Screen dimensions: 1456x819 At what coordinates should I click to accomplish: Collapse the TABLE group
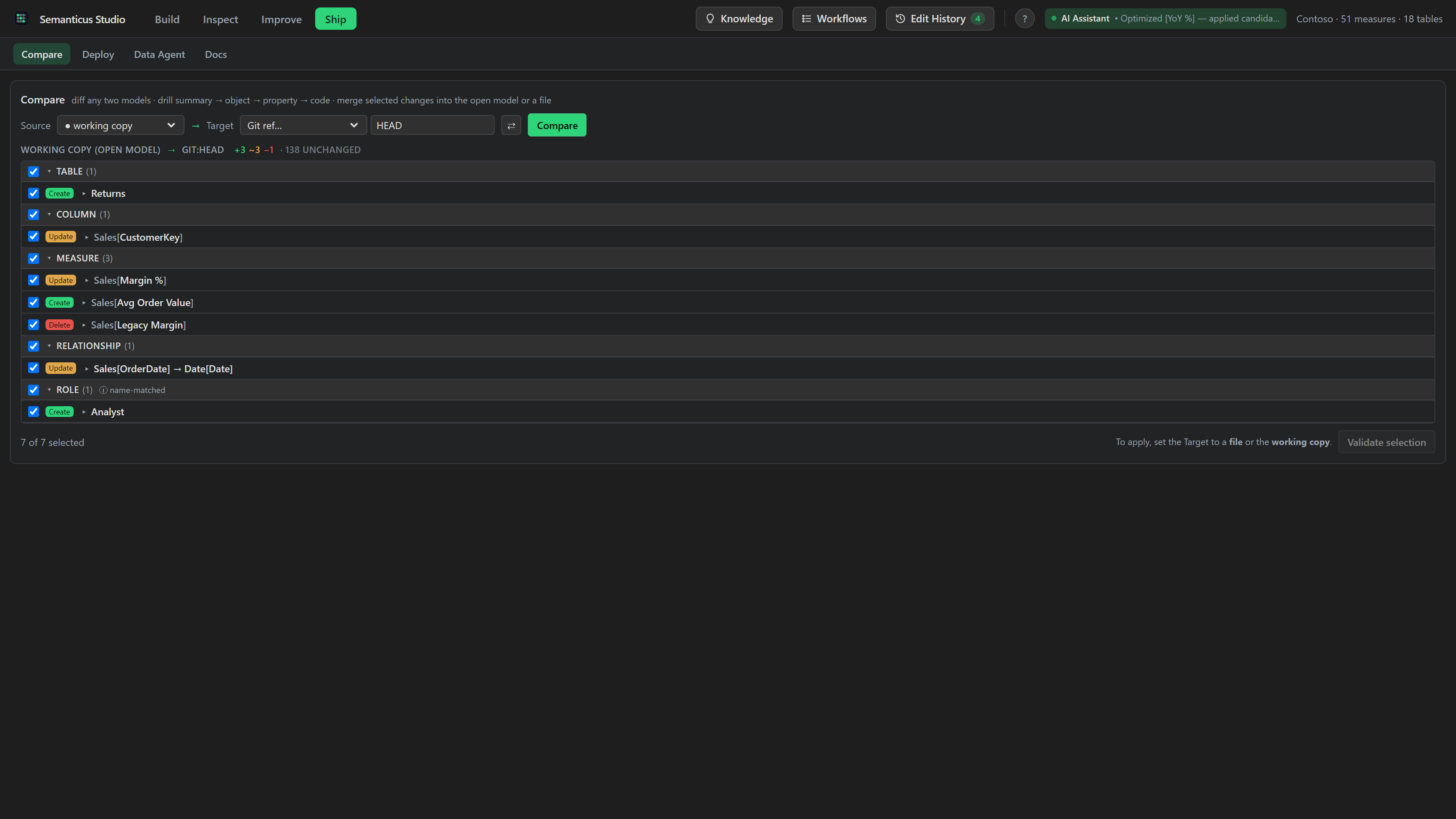tap(49, 171)
